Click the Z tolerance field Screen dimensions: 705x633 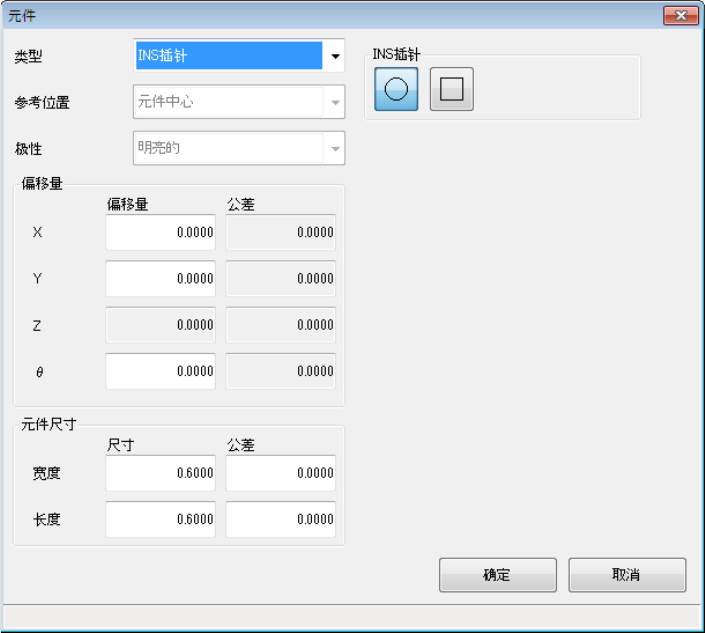[x=281, y=325]
